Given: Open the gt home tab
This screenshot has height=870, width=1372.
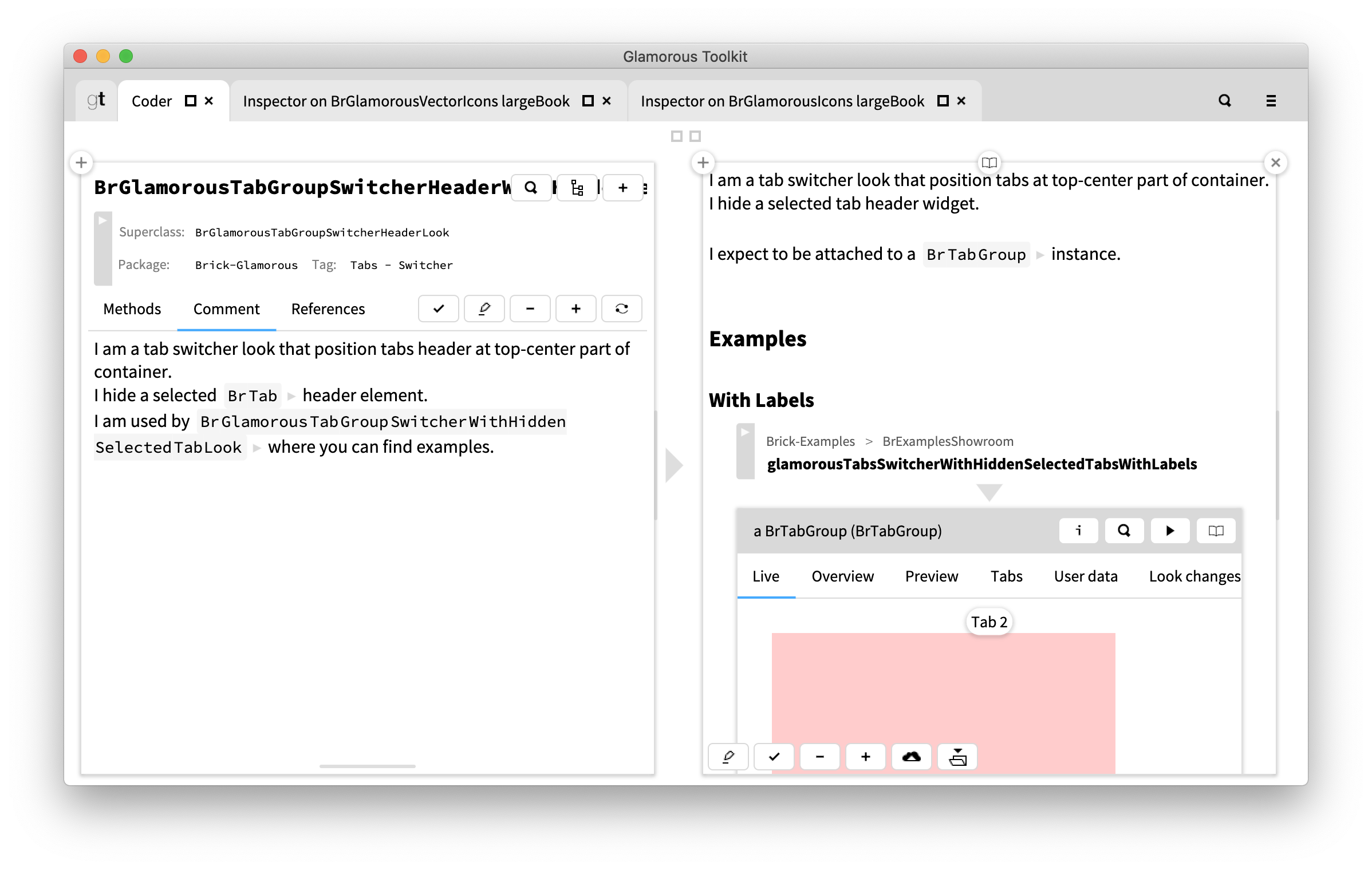Looking at the screenshot, I should coord(96,101).
